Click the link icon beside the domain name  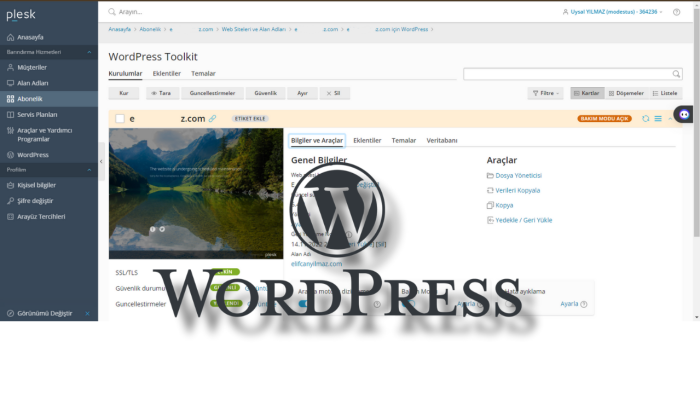point(212,118)
